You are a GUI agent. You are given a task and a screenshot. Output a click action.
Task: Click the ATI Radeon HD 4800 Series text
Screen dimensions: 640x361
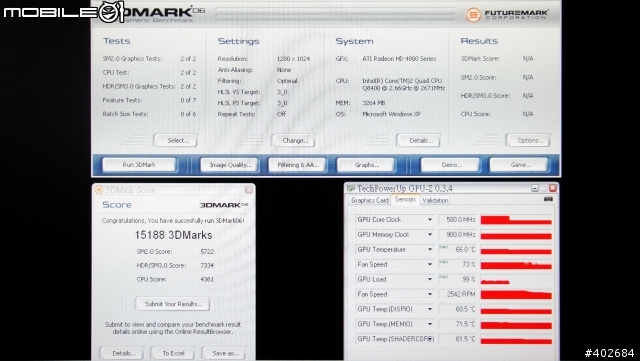point(399,59)
